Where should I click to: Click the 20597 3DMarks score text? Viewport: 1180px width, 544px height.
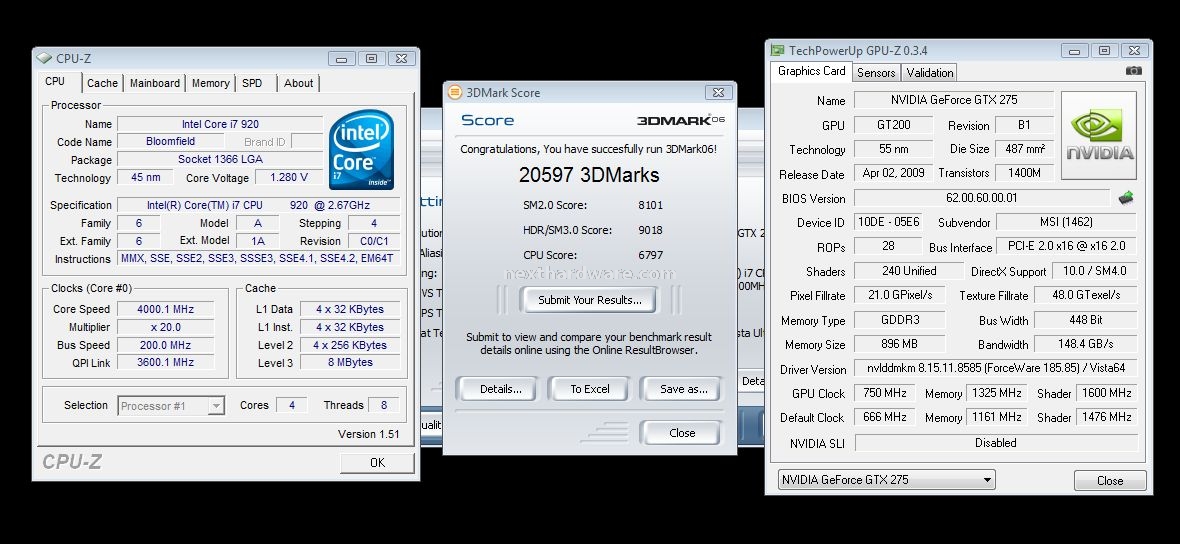[x=589, y=175]
